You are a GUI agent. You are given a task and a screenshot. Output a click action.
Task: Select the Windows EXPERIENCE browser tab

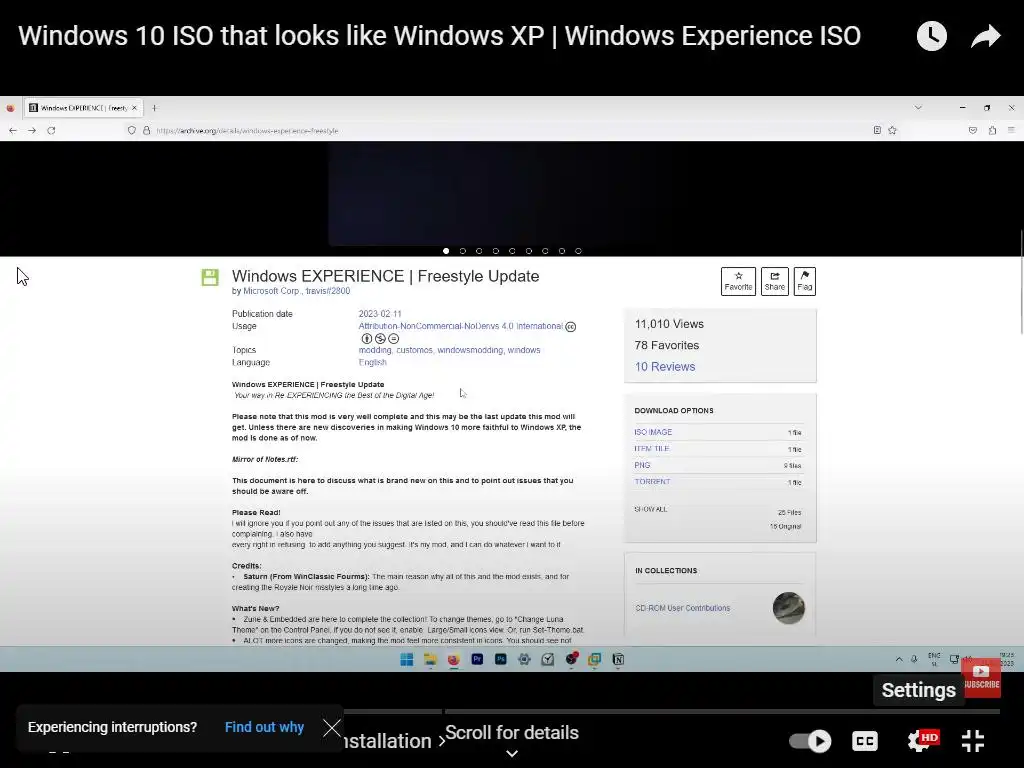coord(82,108)
